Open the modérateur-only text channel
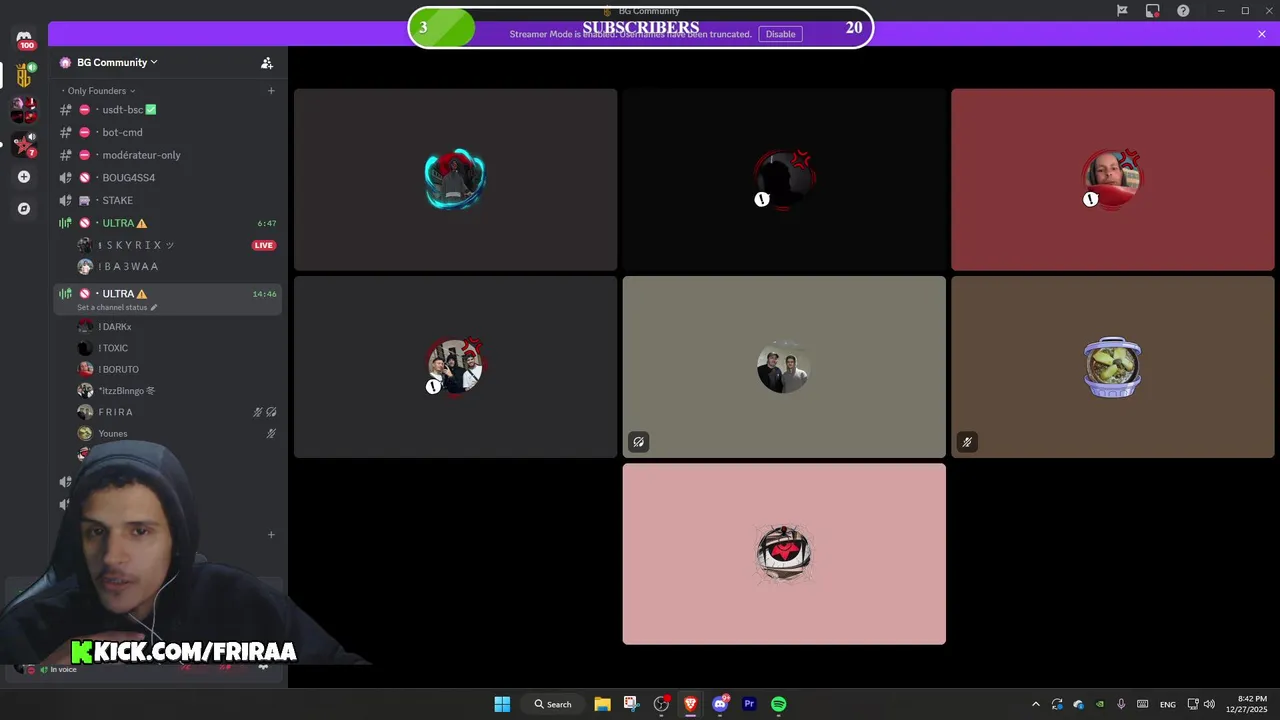 tap(167, 155)
